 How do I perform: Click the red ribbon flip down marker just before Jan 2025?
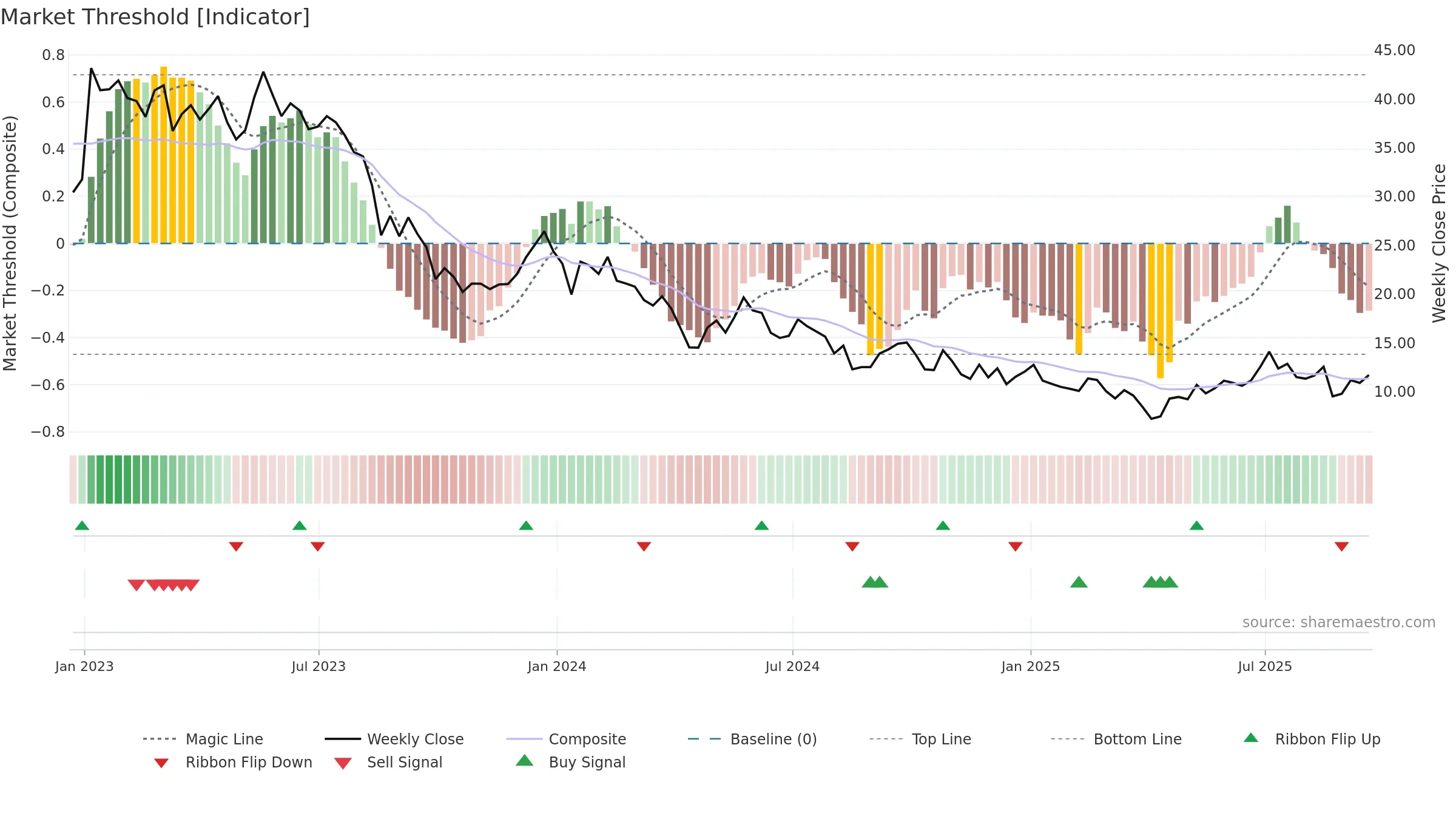(1015, 547)
